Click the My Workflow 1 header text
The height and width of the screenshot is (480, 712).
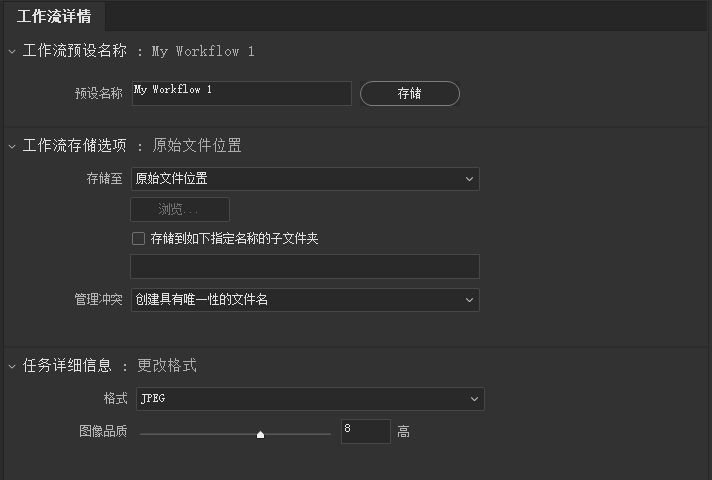[x=203, y=51]
